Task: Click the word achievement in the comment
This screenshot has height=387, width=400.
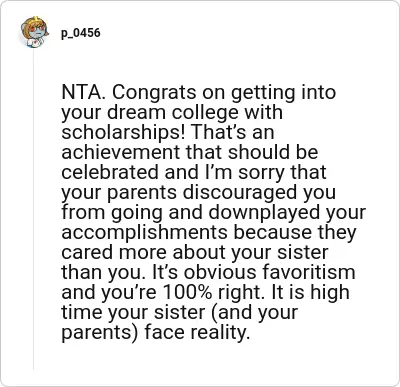Action: [x=121, y=152]
